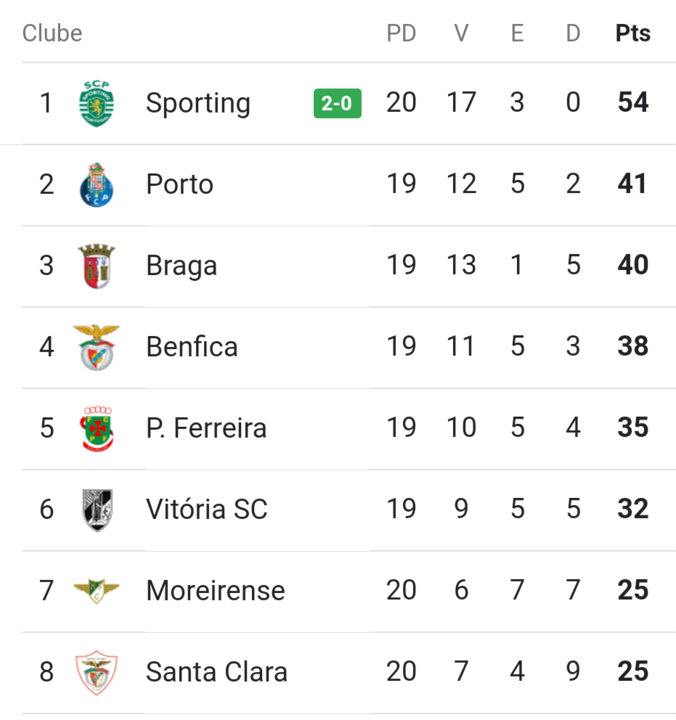
Task: Click the P. Ferreira club crest
Action: click(x=97, y=428)
